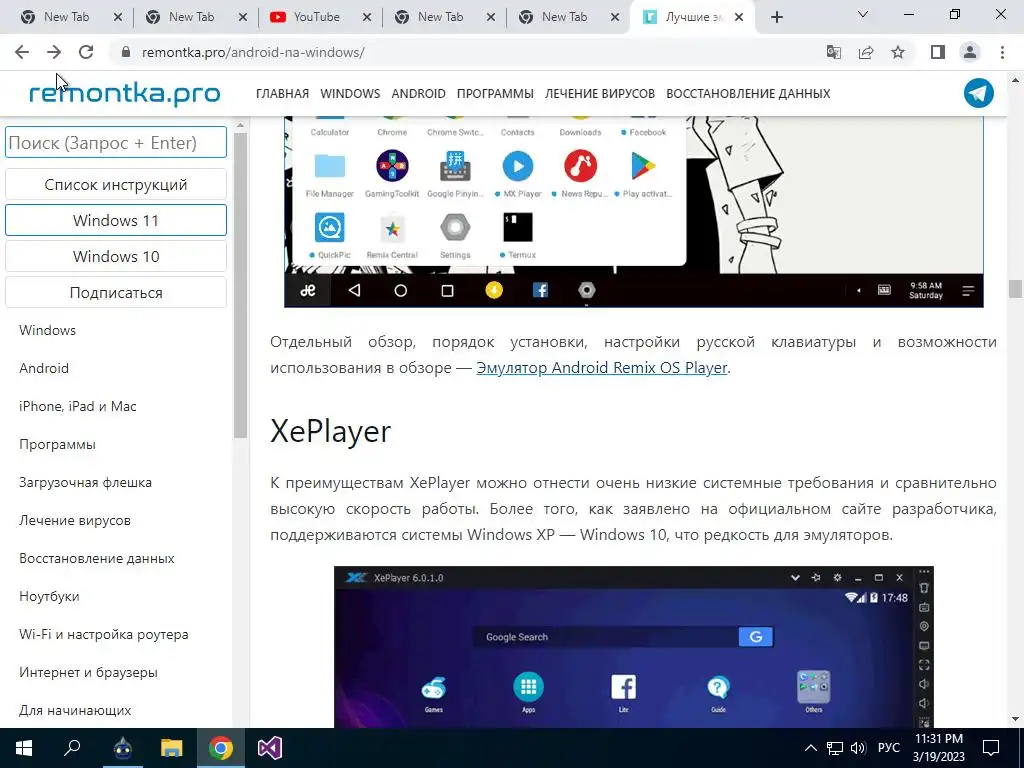Click the Windows 10 sidebar button

point(116,256)
